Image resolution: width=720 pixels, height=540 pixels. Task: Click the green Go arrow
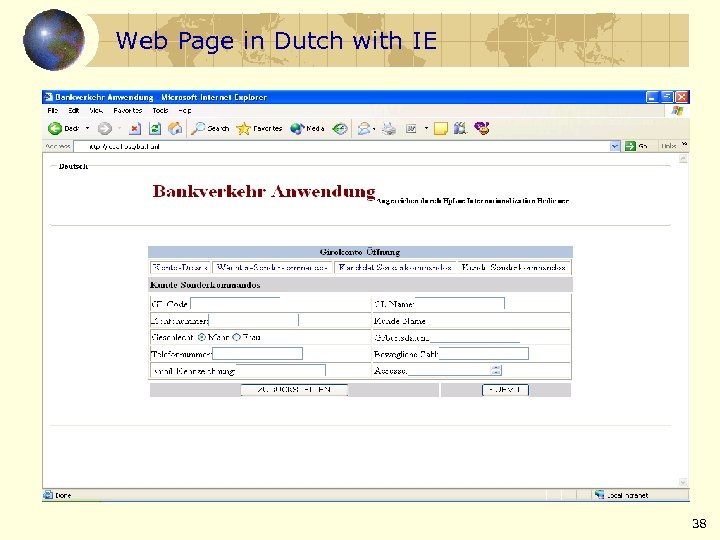click(630, 146)
